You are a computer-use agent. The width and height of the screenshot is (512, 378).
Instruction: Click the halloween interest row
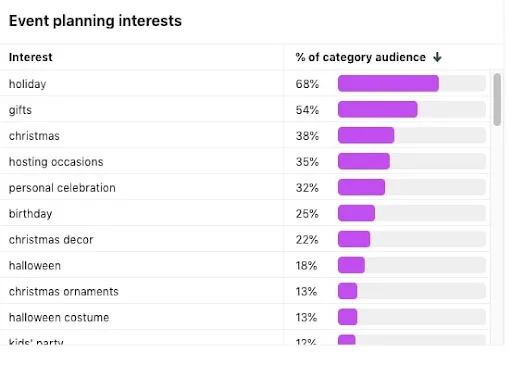pos(245,266)
